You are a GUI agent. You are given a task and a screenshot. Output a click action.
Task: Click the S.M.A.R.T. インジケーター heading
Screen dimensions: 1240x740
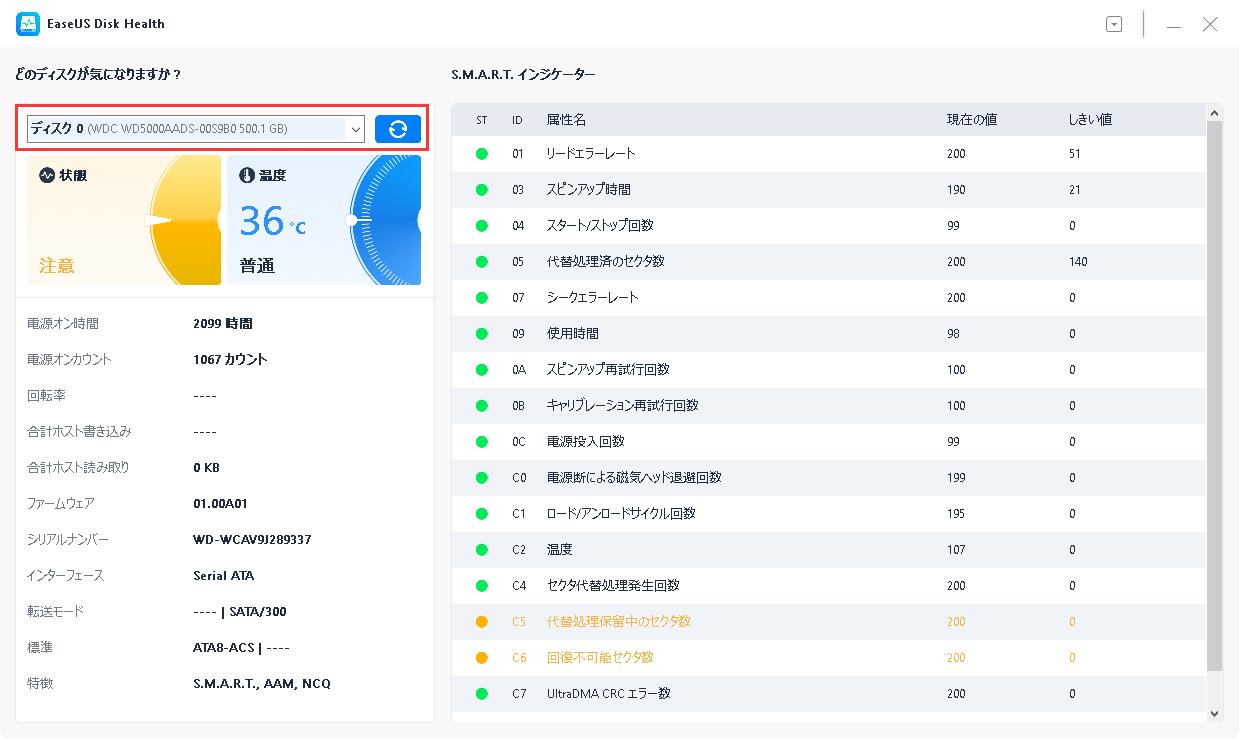[523, 75]
